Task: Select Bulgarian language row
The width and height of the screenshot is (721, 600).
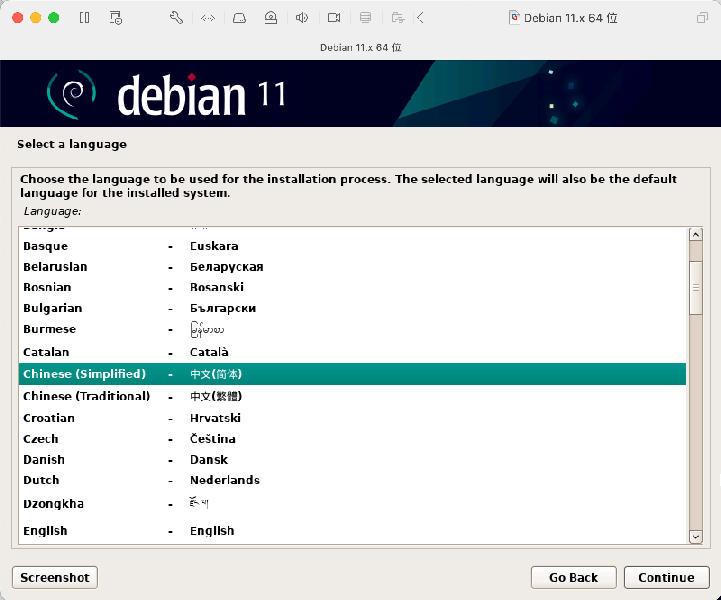Action: click(352, 308)
